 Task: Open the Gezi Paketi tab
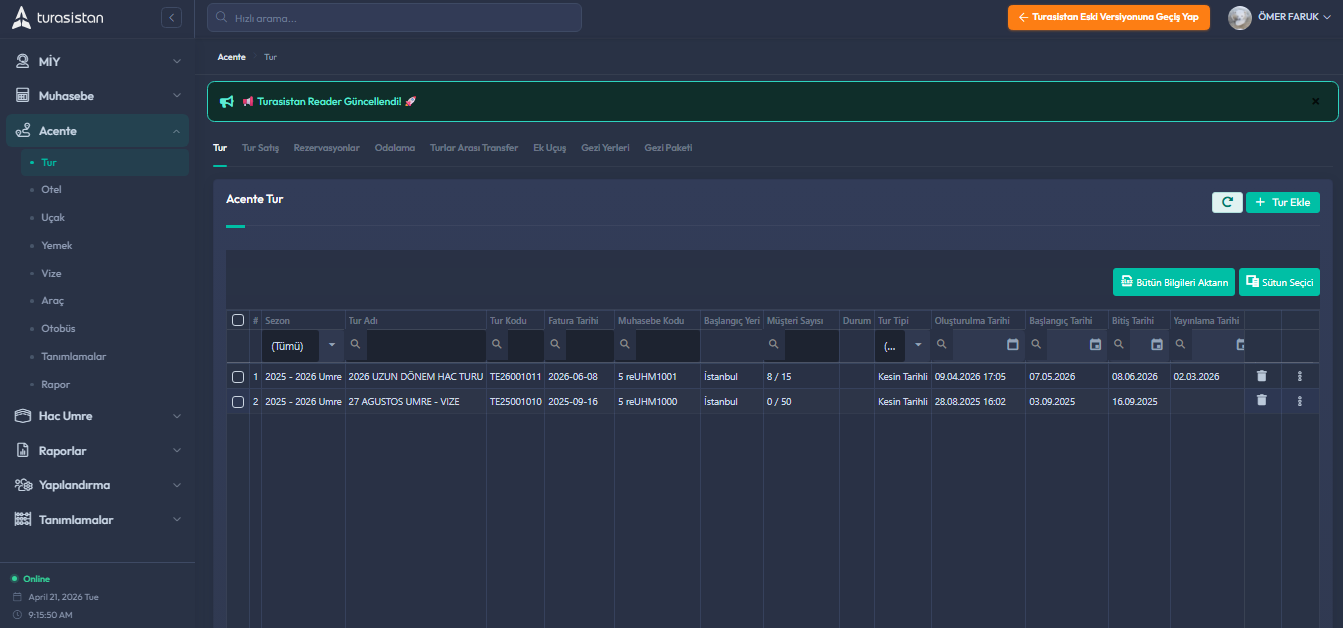[x=668, y=148]
